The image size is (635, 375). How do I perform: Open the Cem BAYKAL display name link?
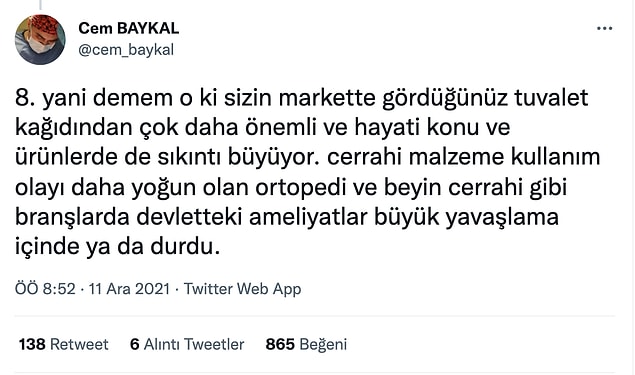(129, 28)
